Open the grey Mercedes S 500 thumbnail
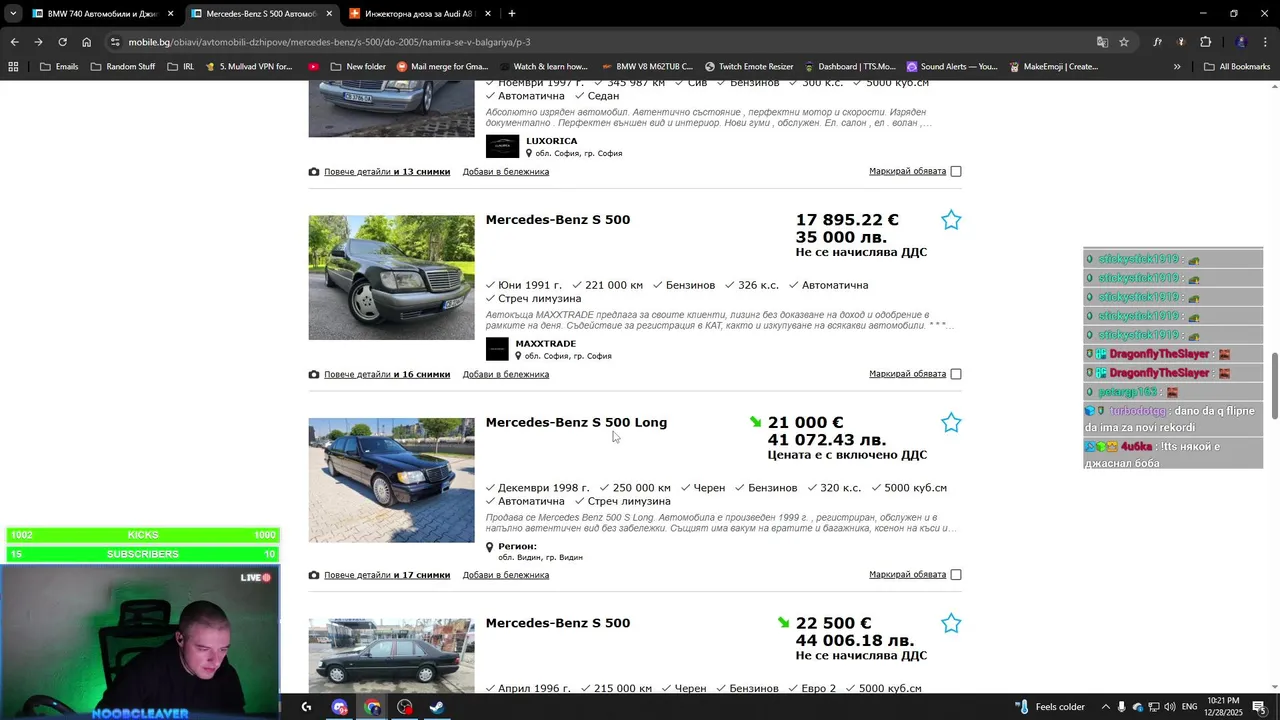This screenshot has width=1280, height=720. tap(391, 278)
